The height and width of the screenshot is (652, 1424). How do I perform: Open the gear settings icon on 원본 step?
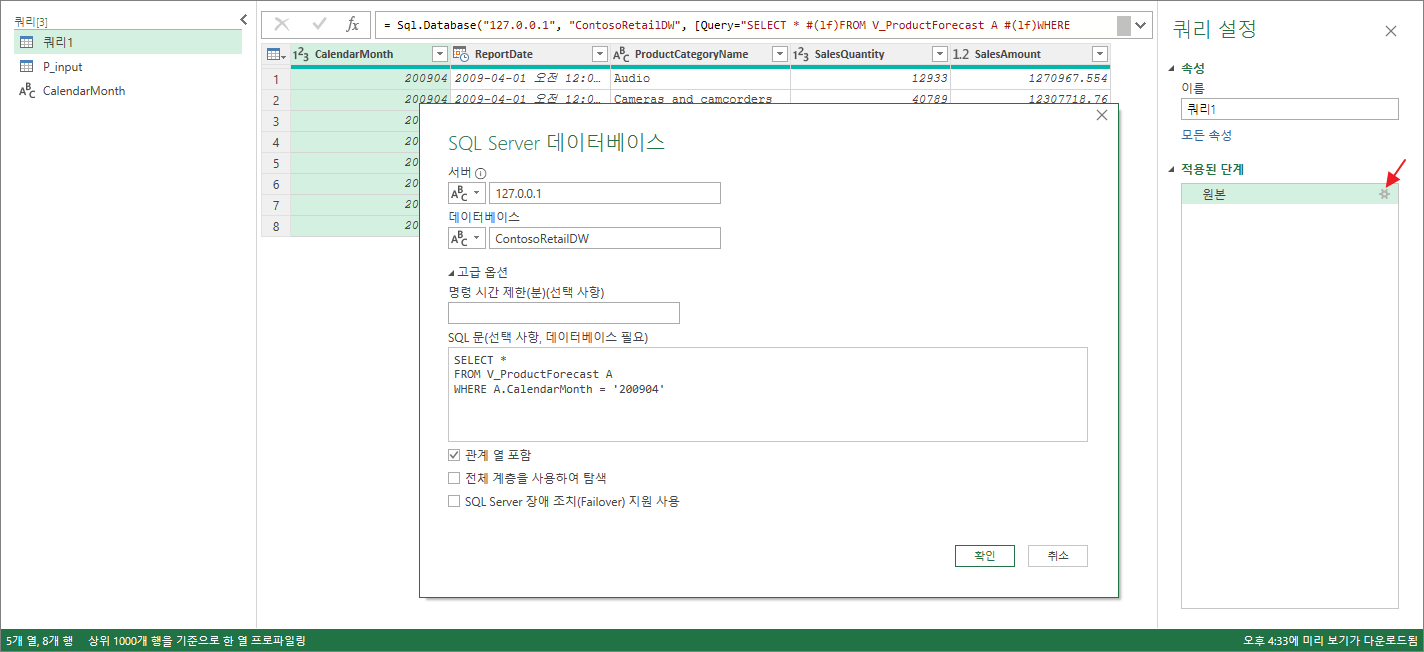click(1384, 194)
